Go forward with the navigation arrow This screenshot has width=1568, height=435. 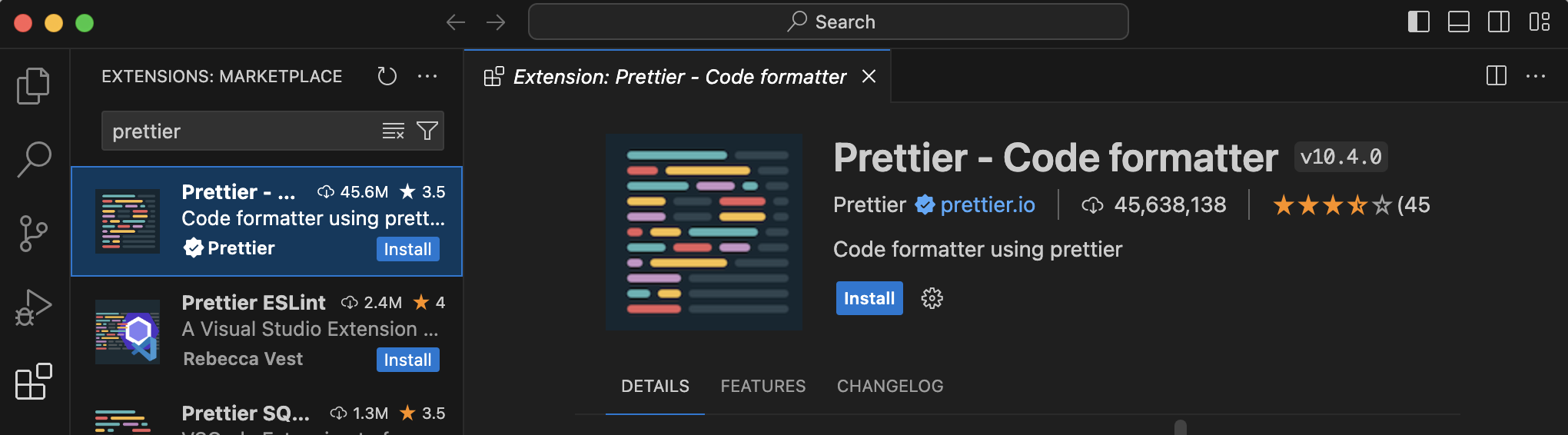point(496,22)
